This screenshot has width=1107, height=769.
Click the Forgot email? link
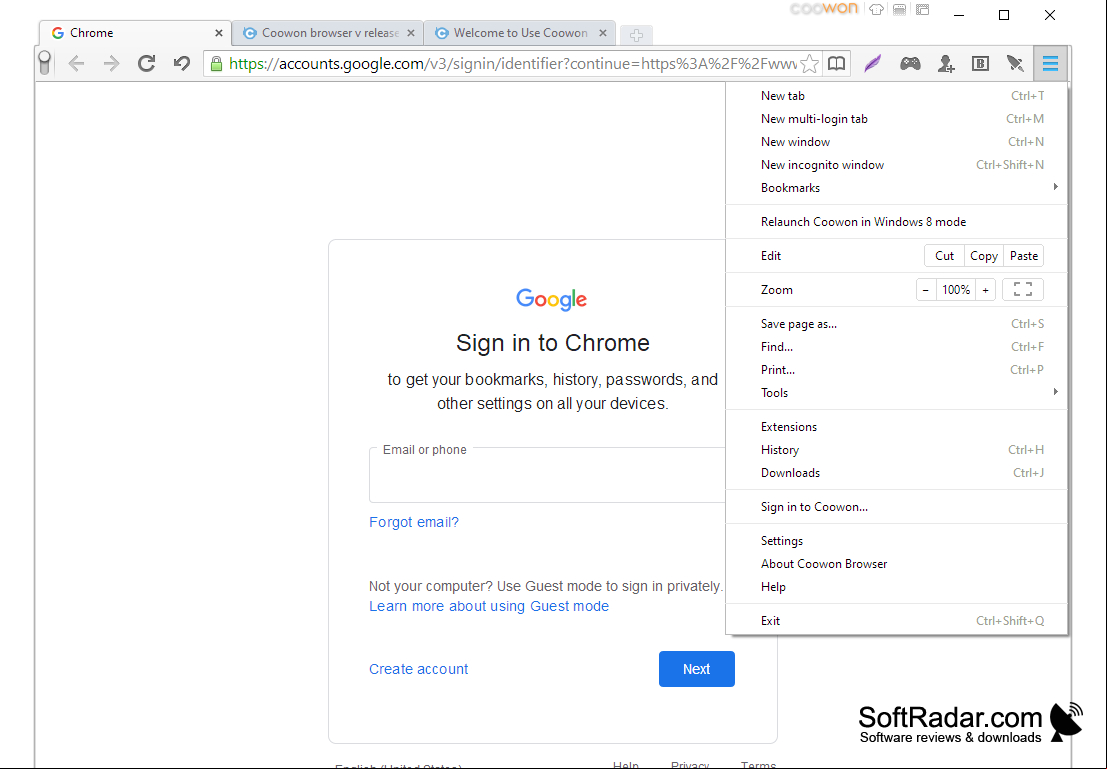pyautogui.click(x=414, y=522)
